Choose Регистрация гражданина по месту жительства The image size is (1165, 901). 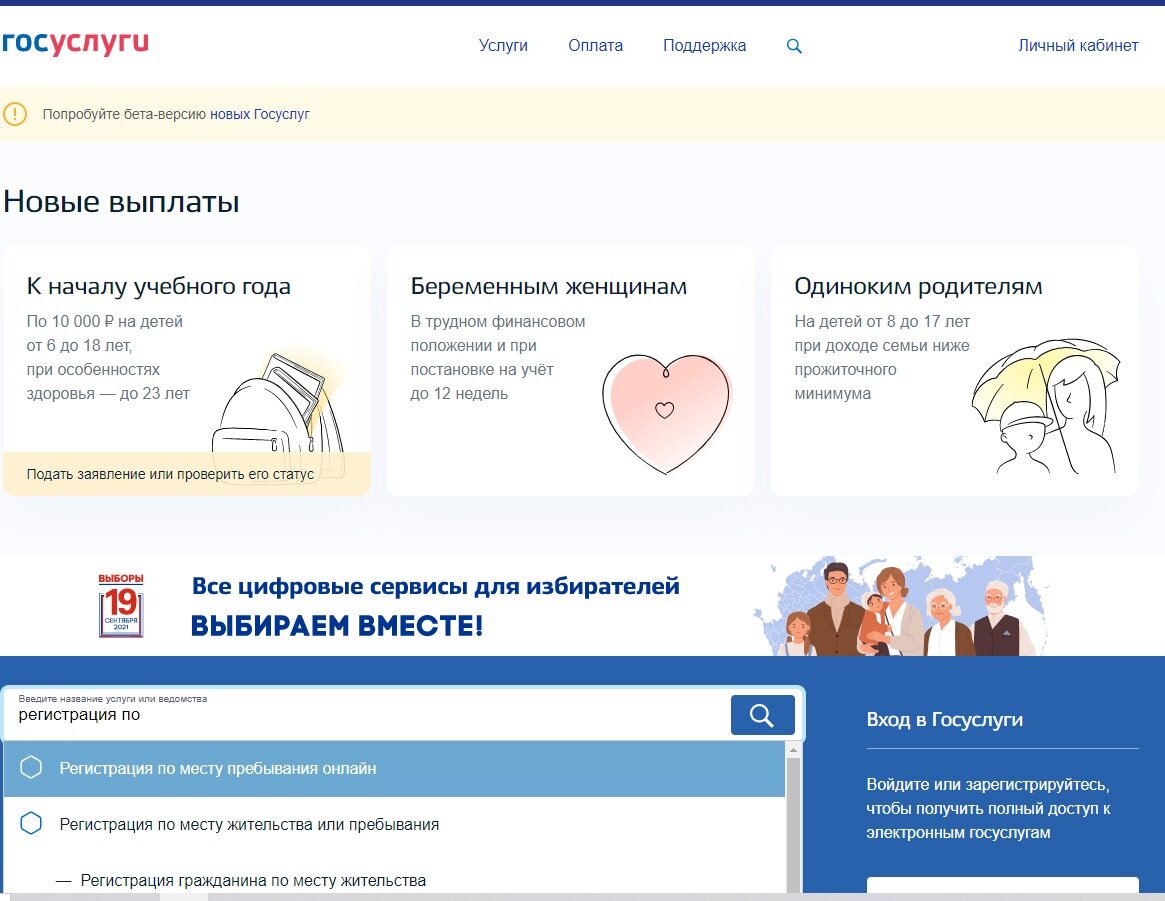[253, 881]
